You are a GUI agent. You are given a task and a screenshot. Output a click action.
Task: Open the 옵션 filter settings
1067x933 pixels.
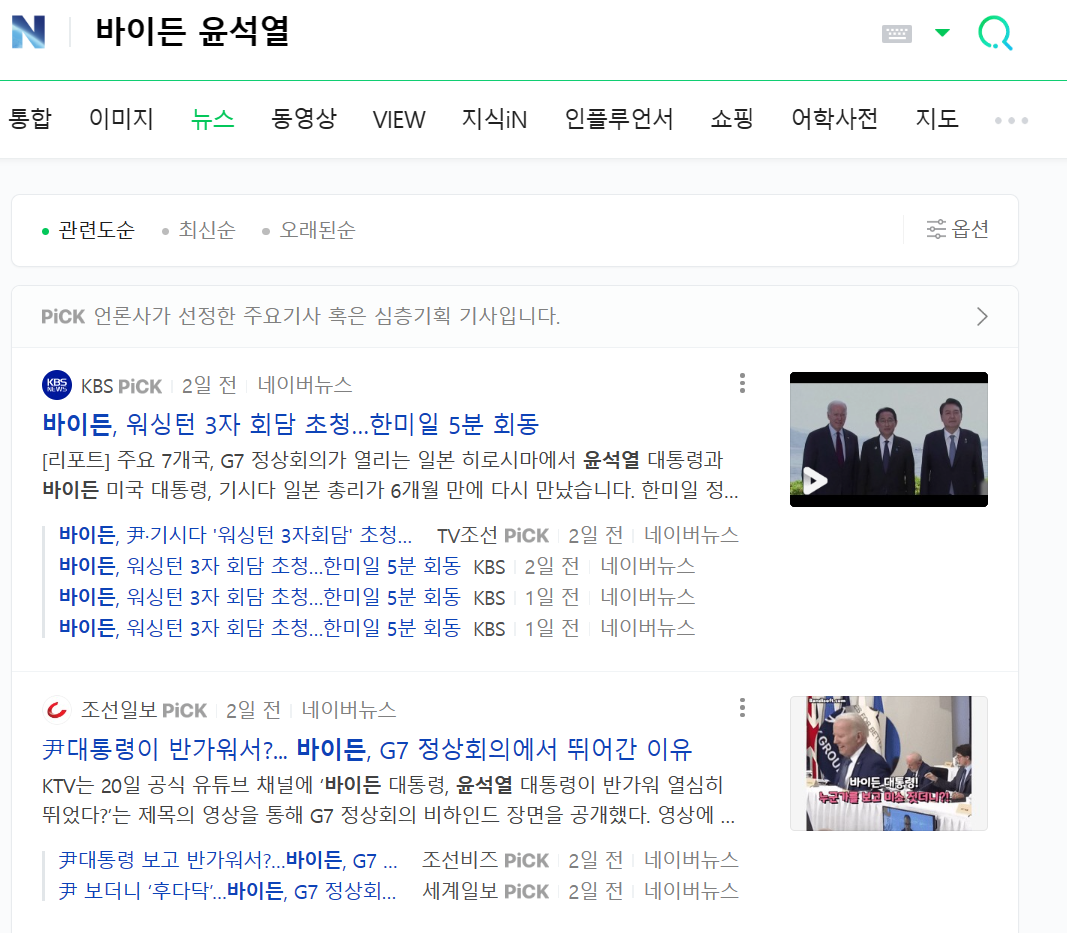pyautogui.click(x=957, y=229)
